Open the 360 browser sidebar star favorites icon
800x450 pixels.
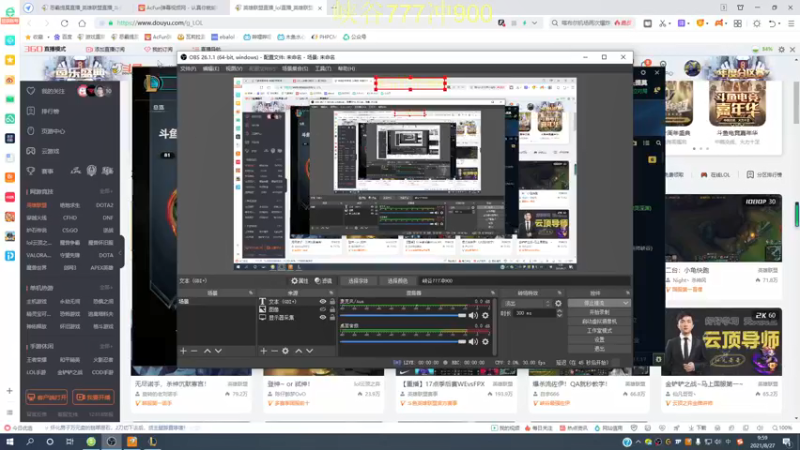pyautogui.click(x=10, y=60)
